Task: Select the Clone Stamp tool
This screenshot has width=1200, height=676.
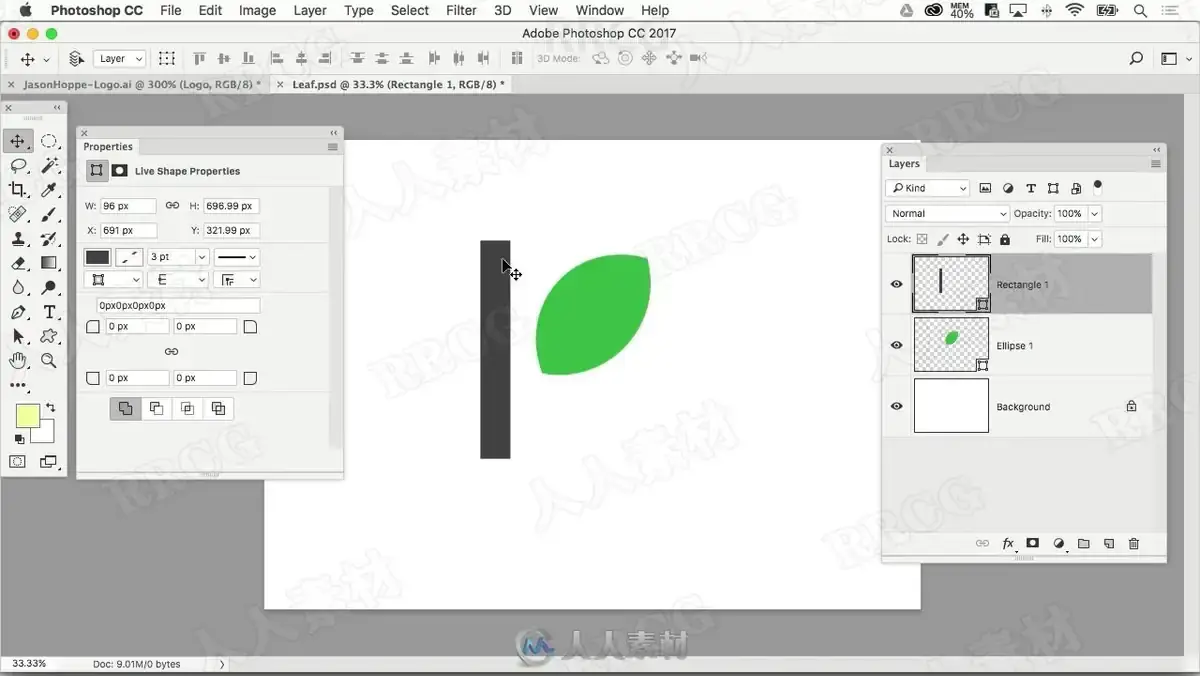Action: pos(18,238)
